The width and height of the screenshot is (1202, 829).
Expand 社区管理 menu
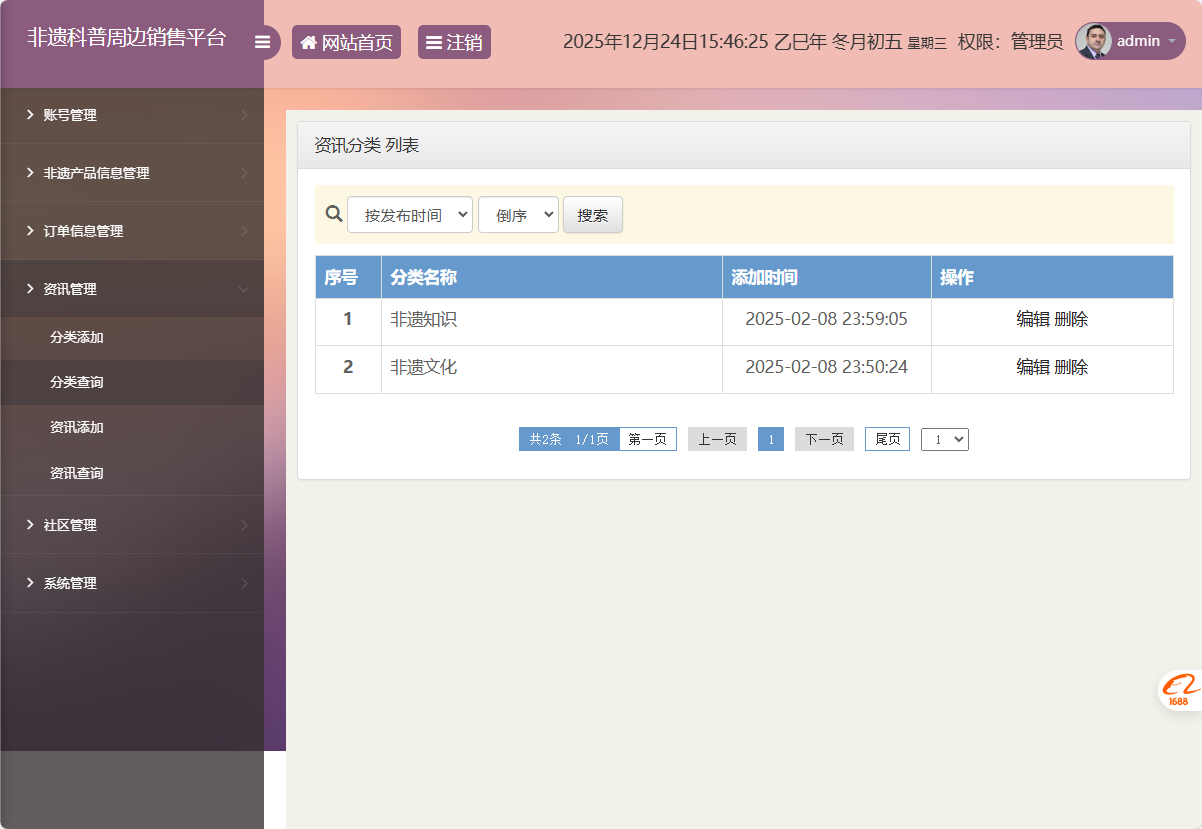(132, 525)
